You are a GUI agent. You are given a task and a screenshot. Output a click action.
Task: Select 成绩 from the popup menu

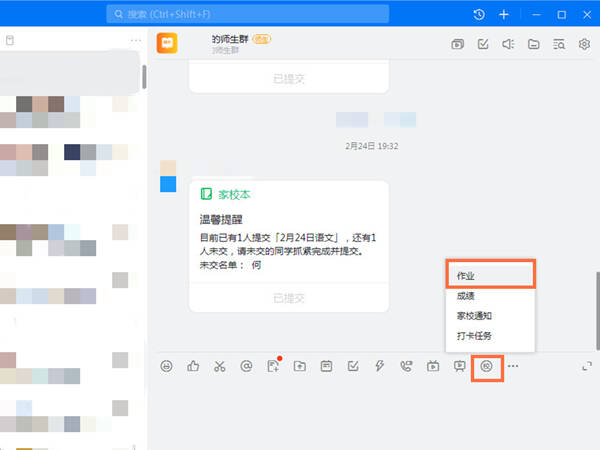pos(491,296)
